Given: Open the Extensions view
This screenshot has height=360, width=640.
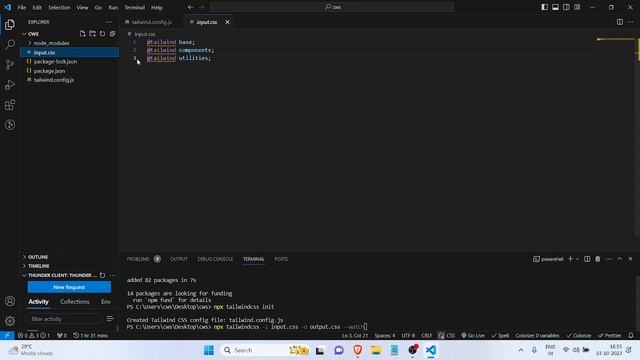Looking at the screenshot, I should pos(10,105).
